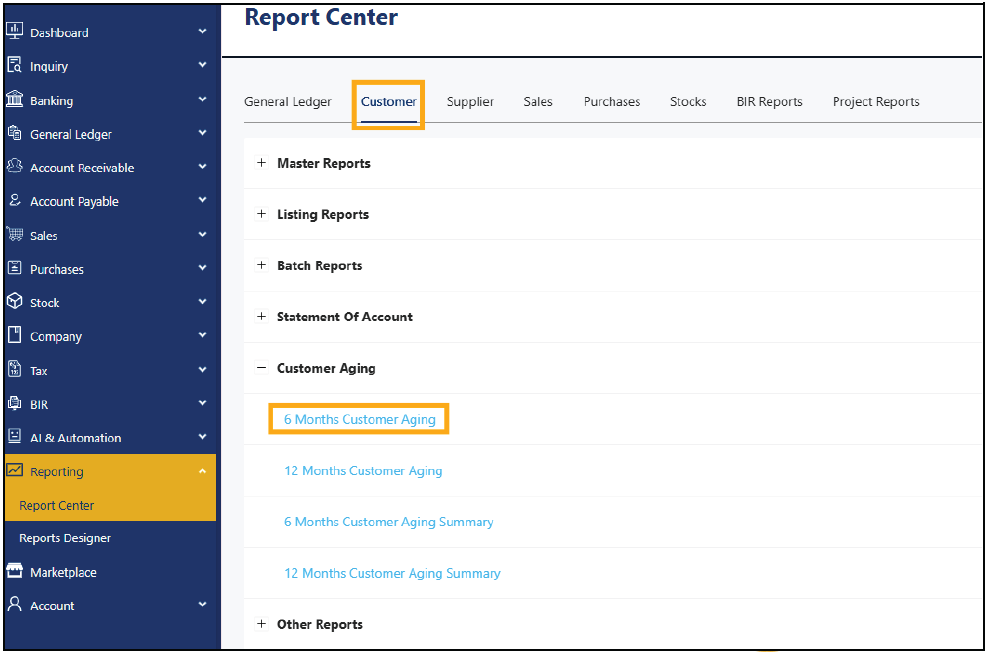987x652 pixels.
Task: Open the Sales reports tab
Action: click(538, 101)
